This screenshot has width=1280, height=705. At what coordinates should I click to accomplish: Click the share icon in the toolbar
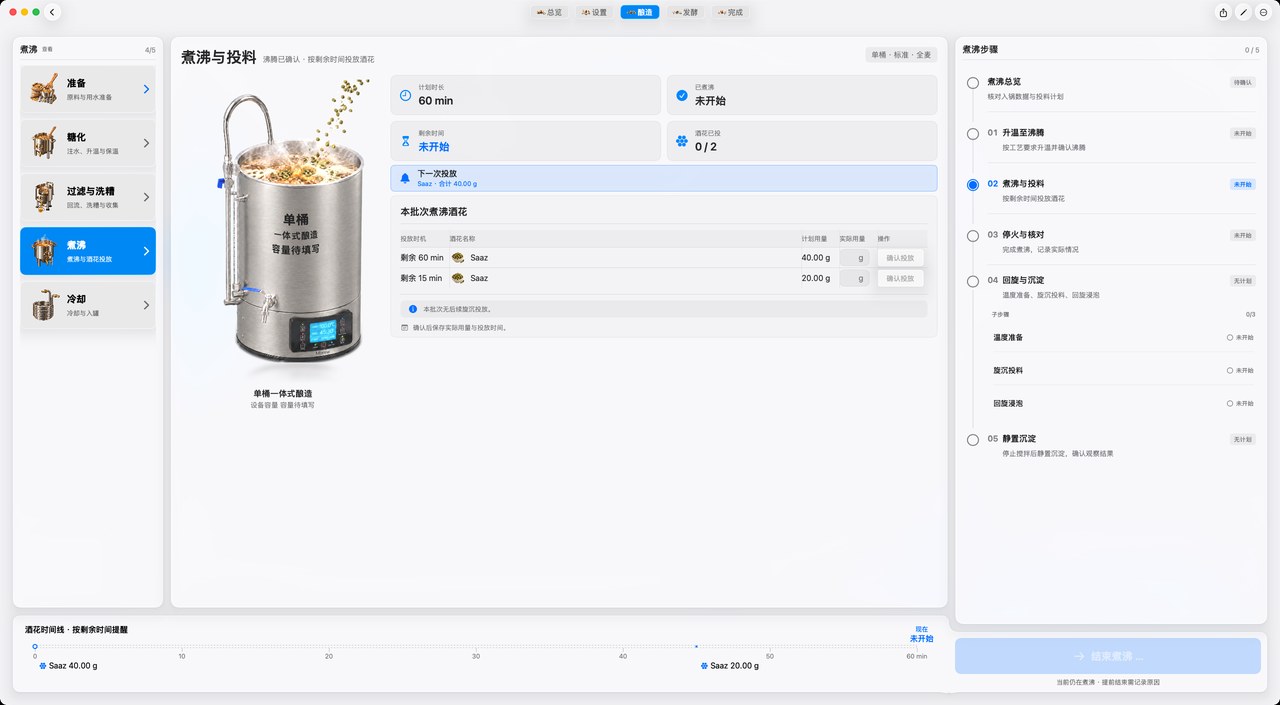[x=1223, y=12]
